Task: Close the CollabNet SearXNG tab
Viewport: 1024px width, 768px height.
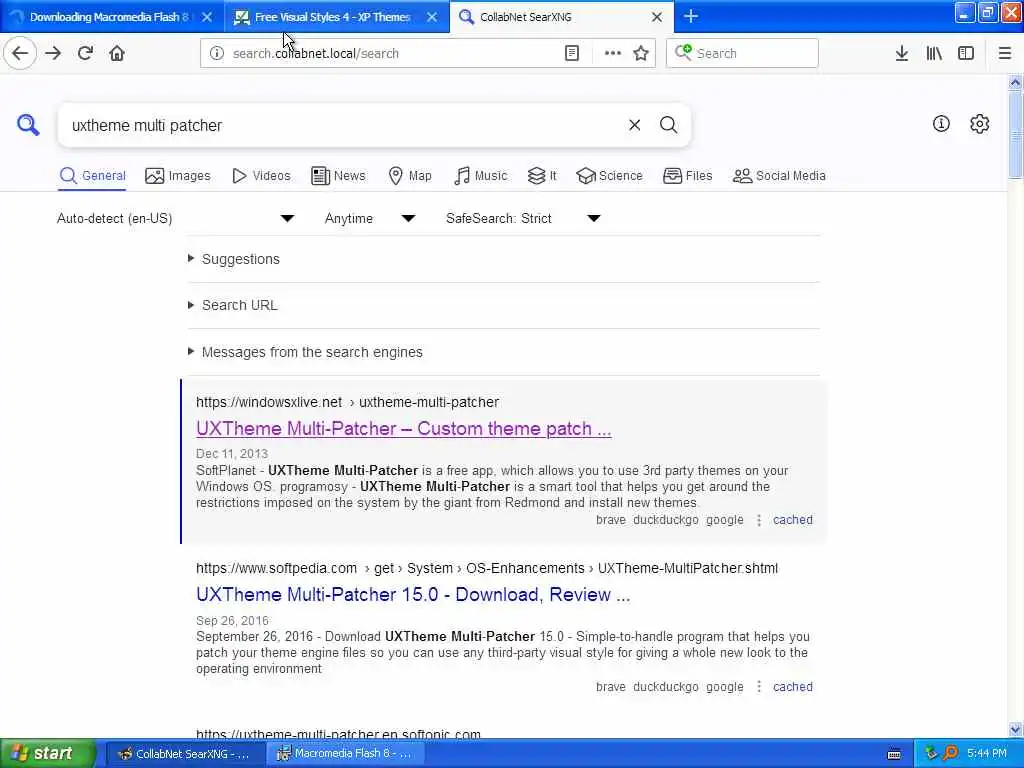Action: pos(657,17)
